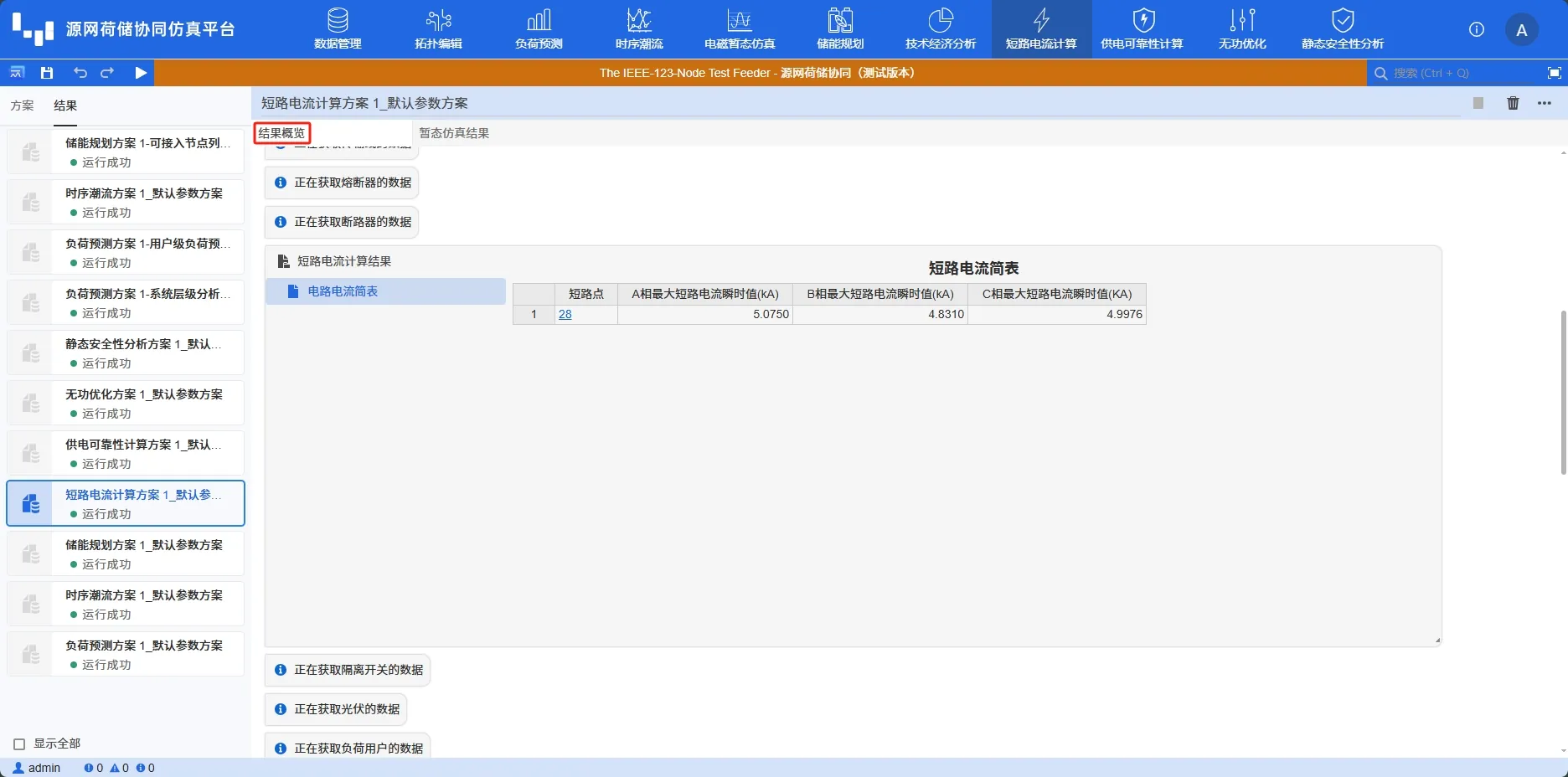
Task: Click the 短路电流计算结果 tree header
Action: pyautogui.click(x=343, y=261)
